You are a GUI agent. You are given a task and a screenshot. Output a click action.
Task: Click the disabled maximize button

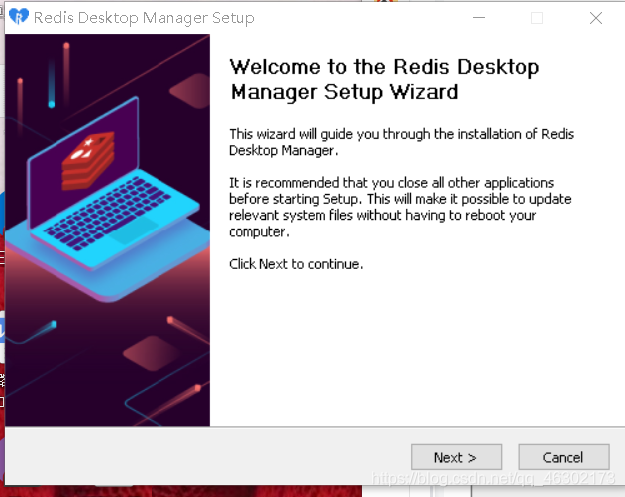tap(537, 18)
